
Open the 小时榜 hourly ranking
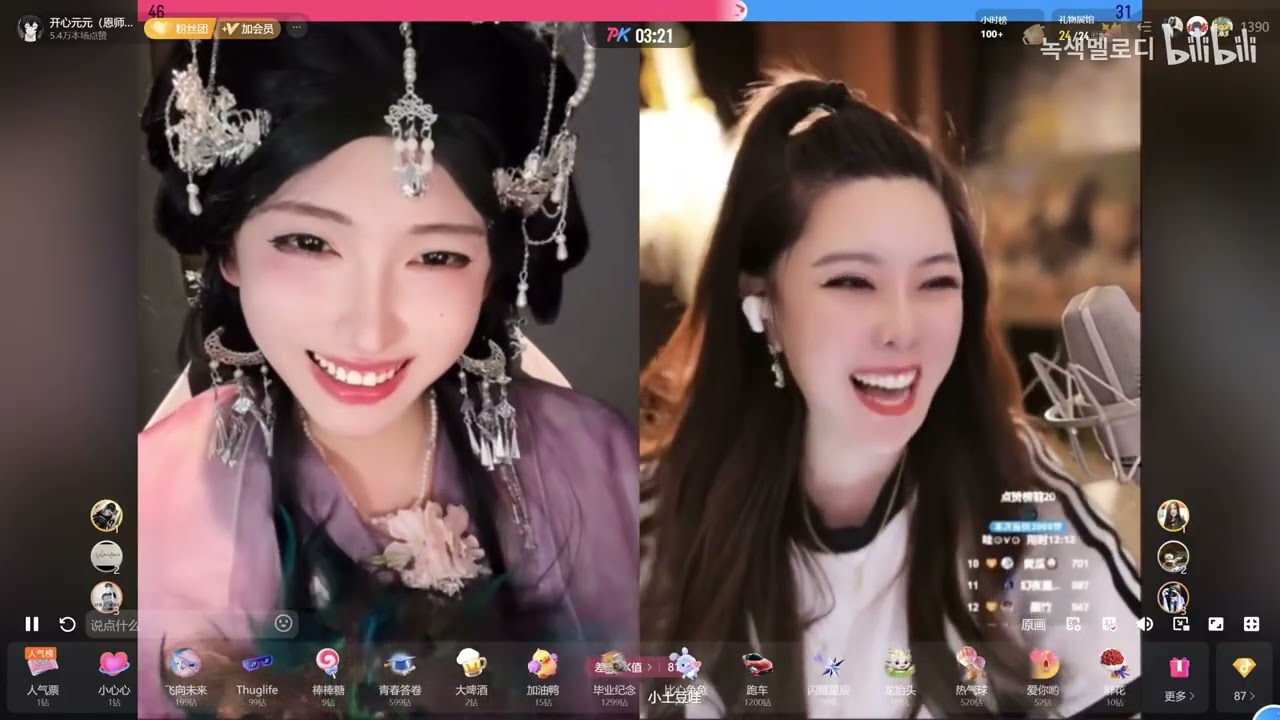(1009, 26)
